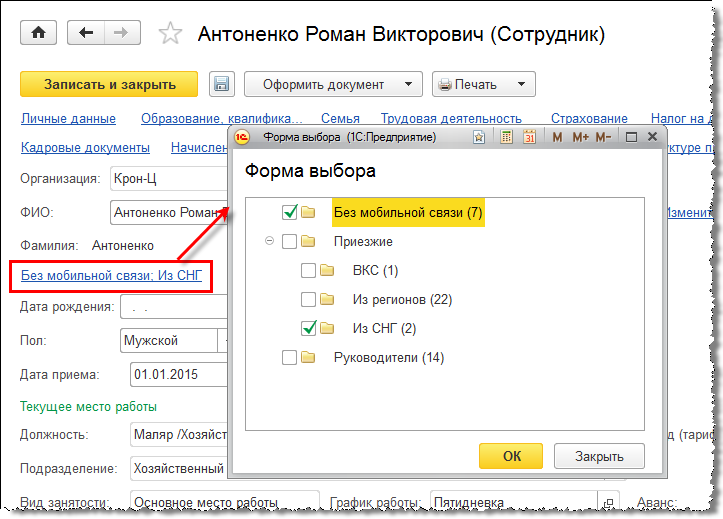Click the 'Записать и закрыть' button
Screen dimensions: 723x519
tap(111, 85)
